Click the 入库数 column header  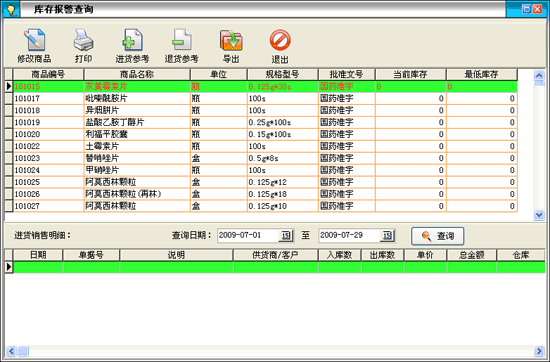tap(340, 255)
